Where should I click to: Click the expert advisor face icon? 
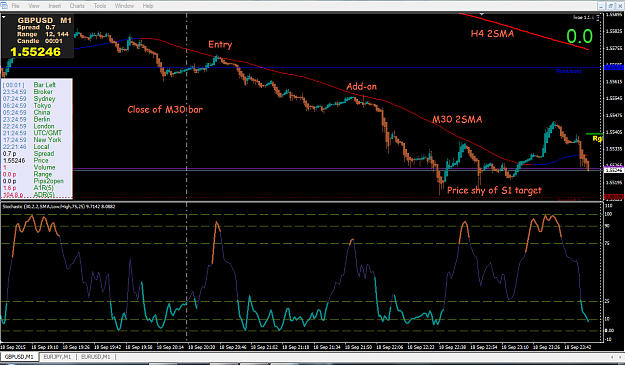tap(597, 18)
